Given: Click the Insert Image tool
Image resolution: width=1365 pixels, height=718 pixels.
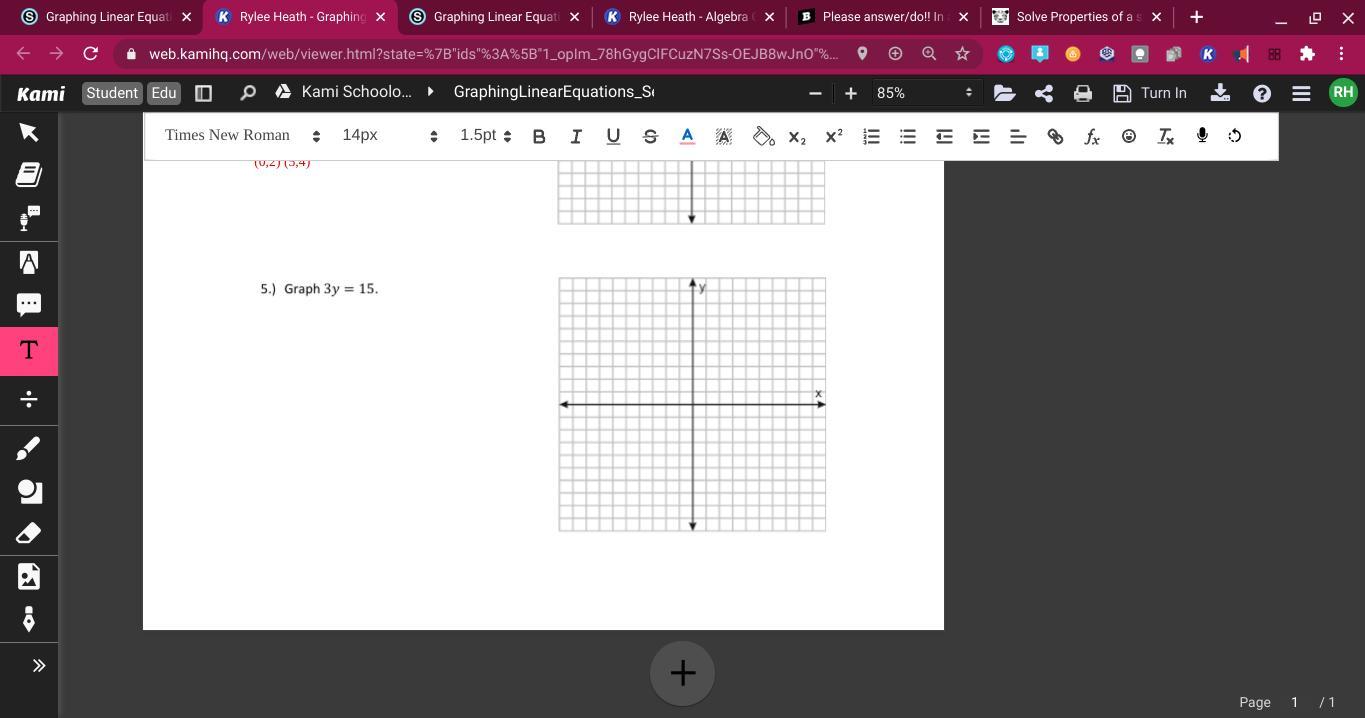Looking at the screenshot, I should pos(28,576).
